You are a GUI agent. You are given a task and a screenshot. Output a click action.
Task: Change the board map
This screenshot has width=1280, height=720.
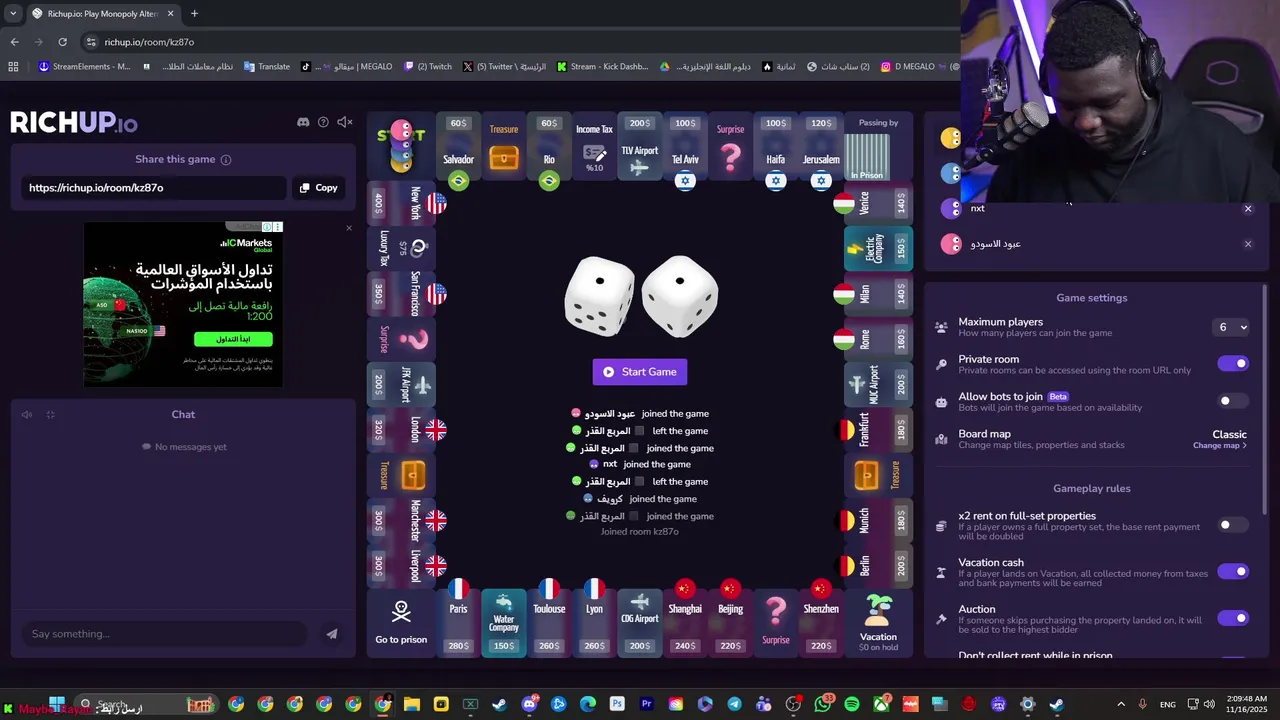1219,446
